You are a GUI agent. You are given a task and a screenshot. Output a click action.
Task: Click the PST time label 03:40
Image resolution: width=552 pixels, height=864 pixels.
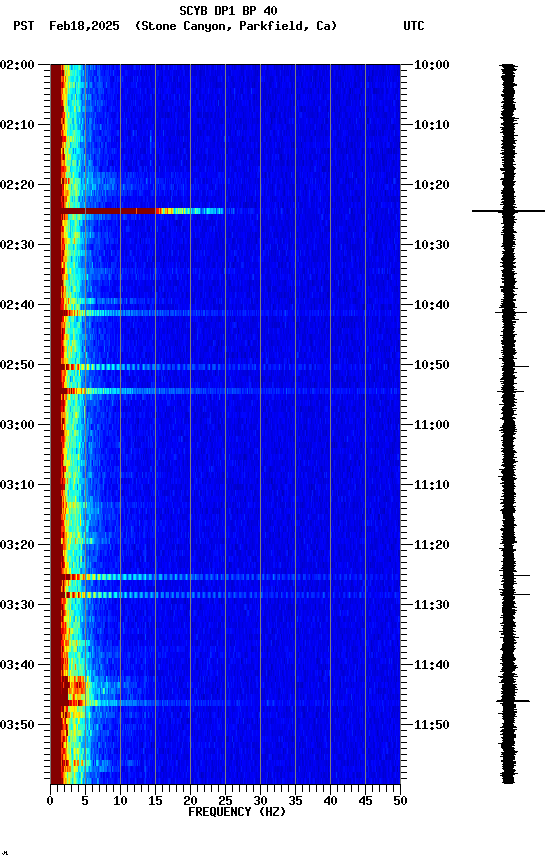[17, 665]
